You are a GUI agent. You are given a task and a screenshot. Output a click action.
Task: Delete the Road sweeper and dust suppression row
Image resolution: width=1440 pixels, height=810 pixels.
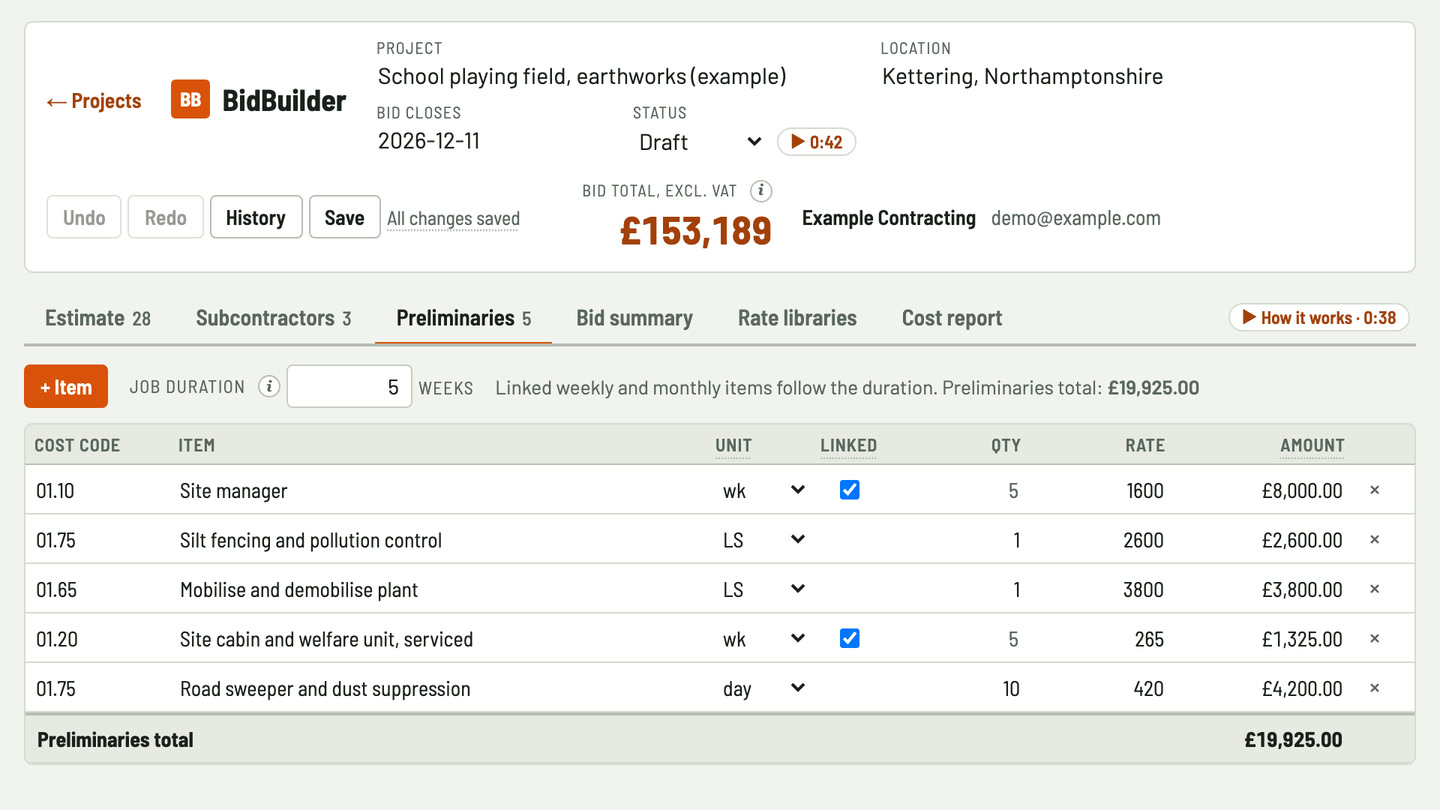1374,688
